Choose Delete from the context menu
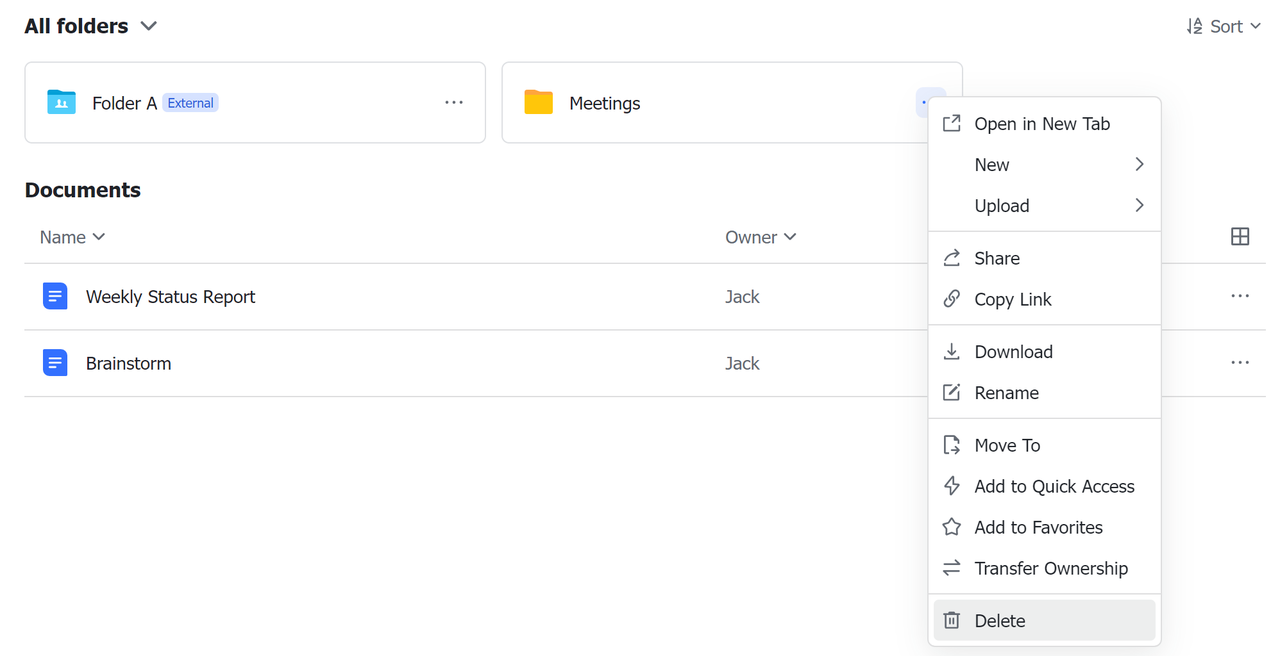The height and width of the screenshot is (656, 1280). click(999, 620)
